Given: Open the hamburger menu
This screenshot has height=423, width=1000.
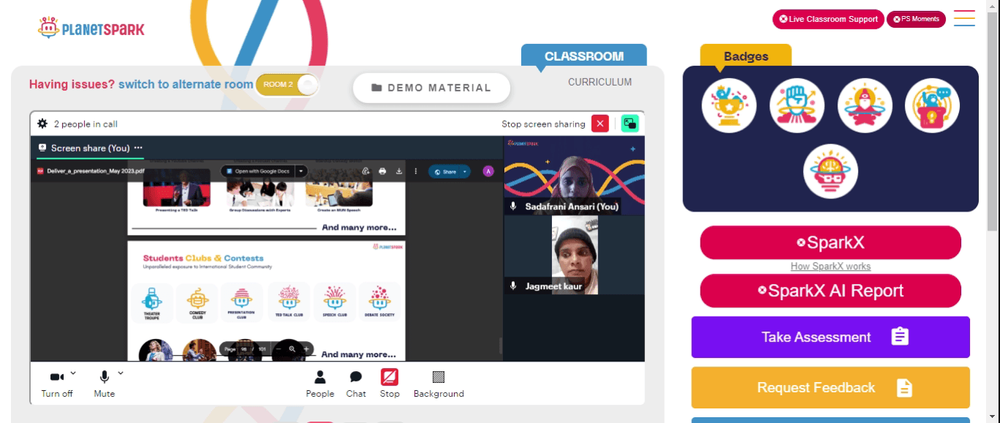Looking at the screenshot, I should click(x=964, y=18).
